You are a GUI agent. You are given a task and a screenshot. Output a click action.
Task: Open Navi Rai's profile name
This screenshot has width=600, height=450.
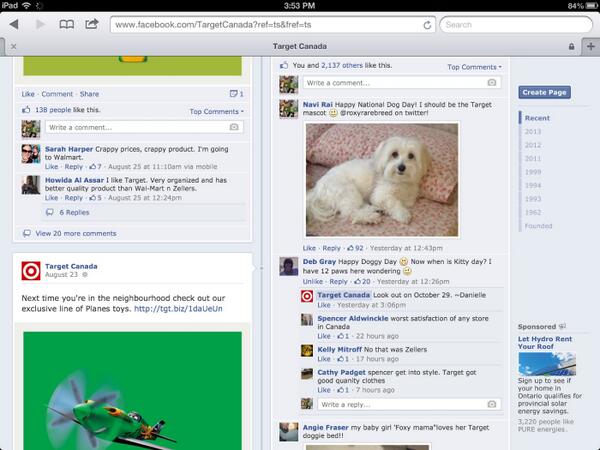coord(318,104)
